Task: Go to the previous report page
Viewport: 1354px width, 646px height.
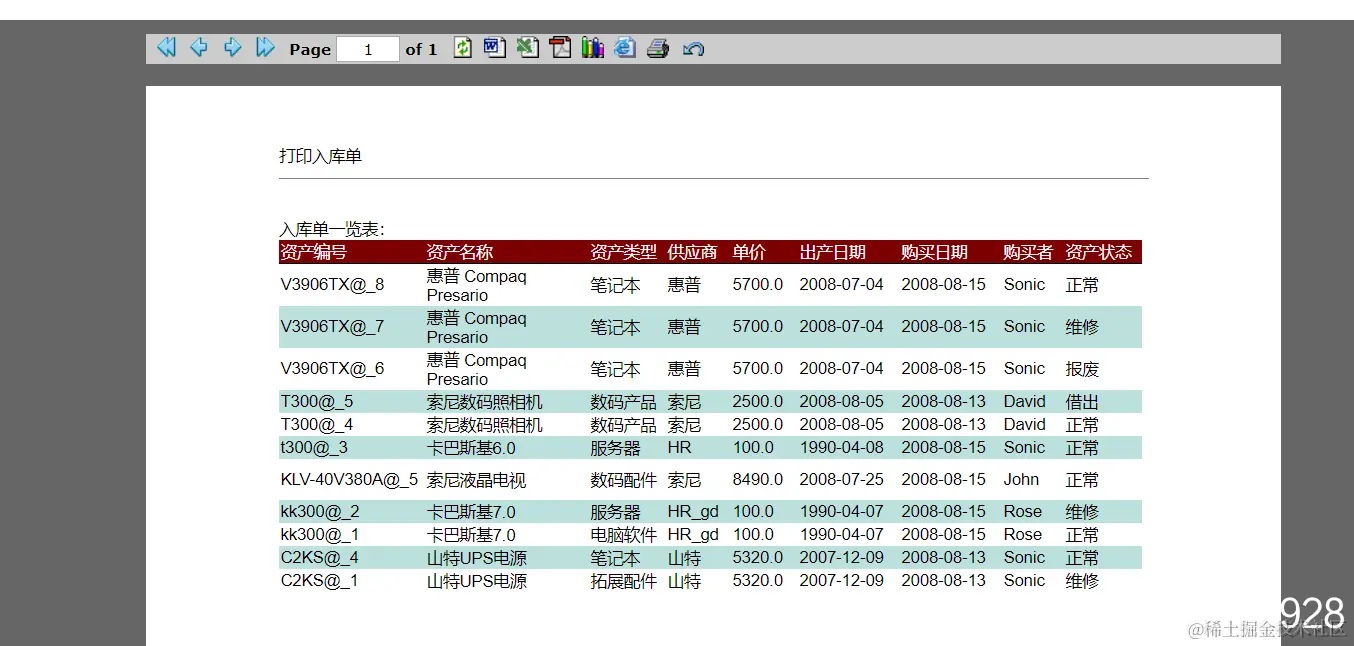Action: (x=199, y=47)
